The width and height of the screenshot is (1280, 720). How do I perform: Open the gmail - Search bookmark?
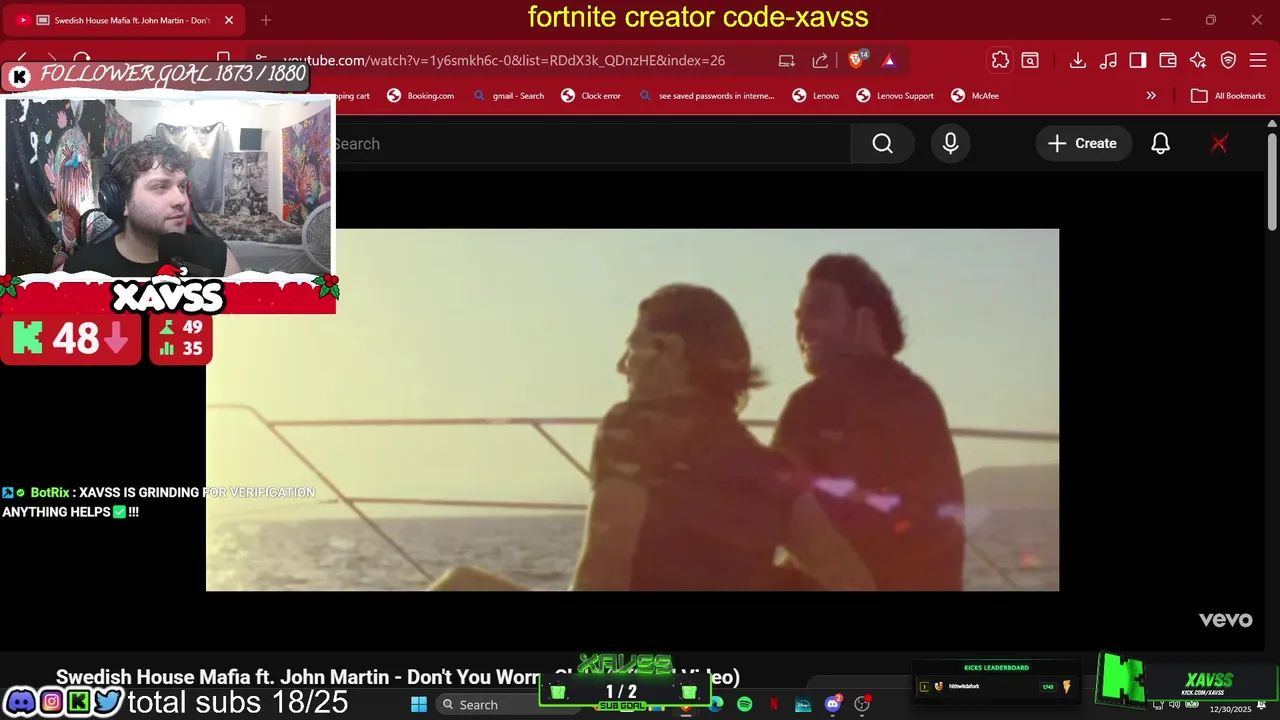pos(508,96)
